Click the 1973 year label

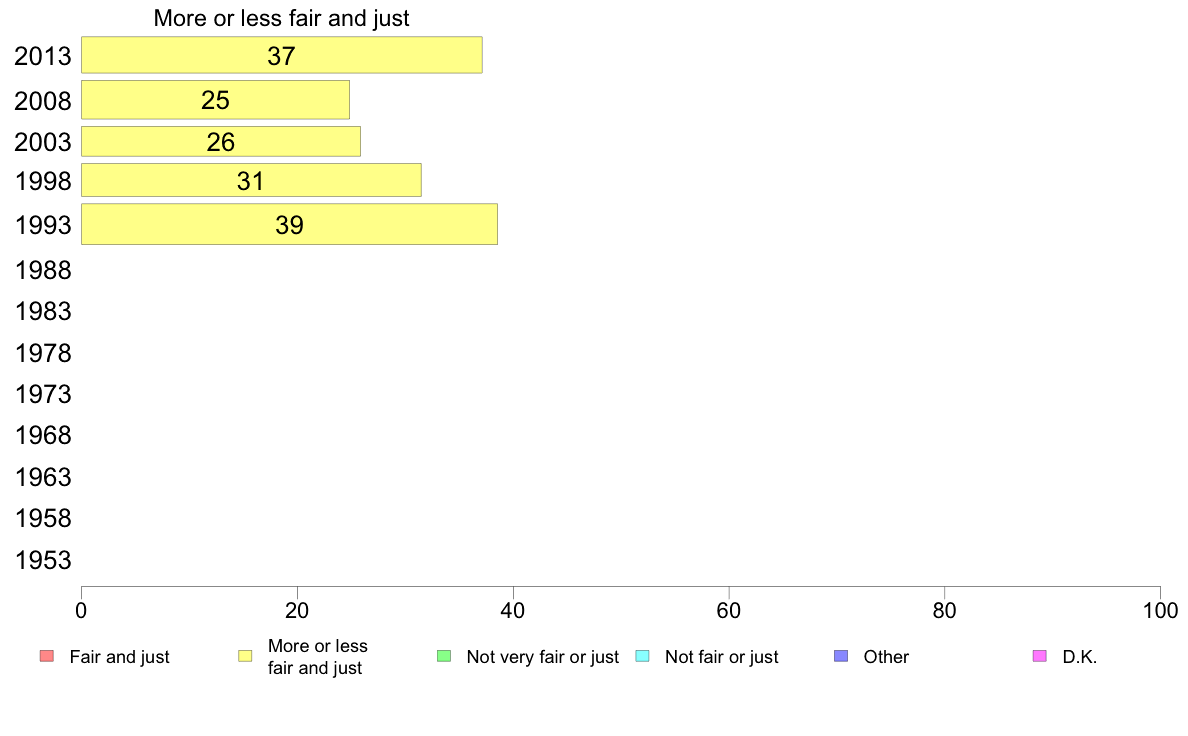click(43, 394)
